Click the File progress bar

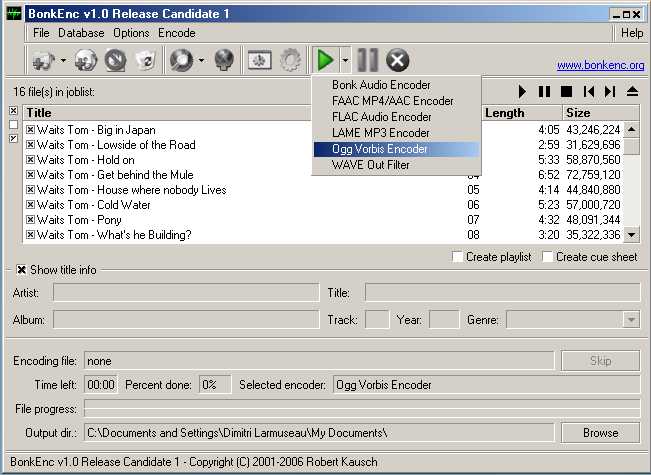(362, 409)
